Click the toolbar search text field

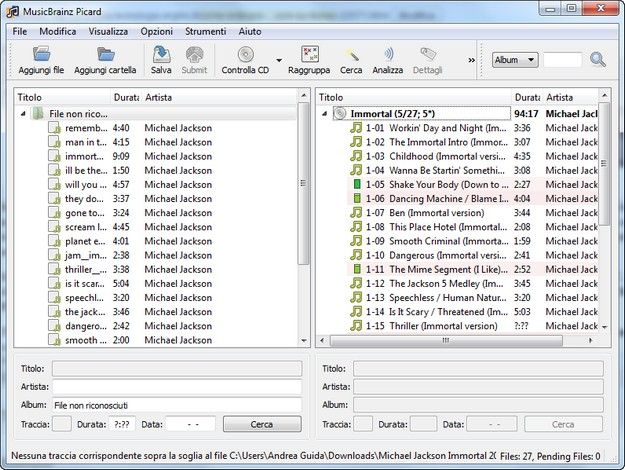pyautogui.click(x=563, y=60)
